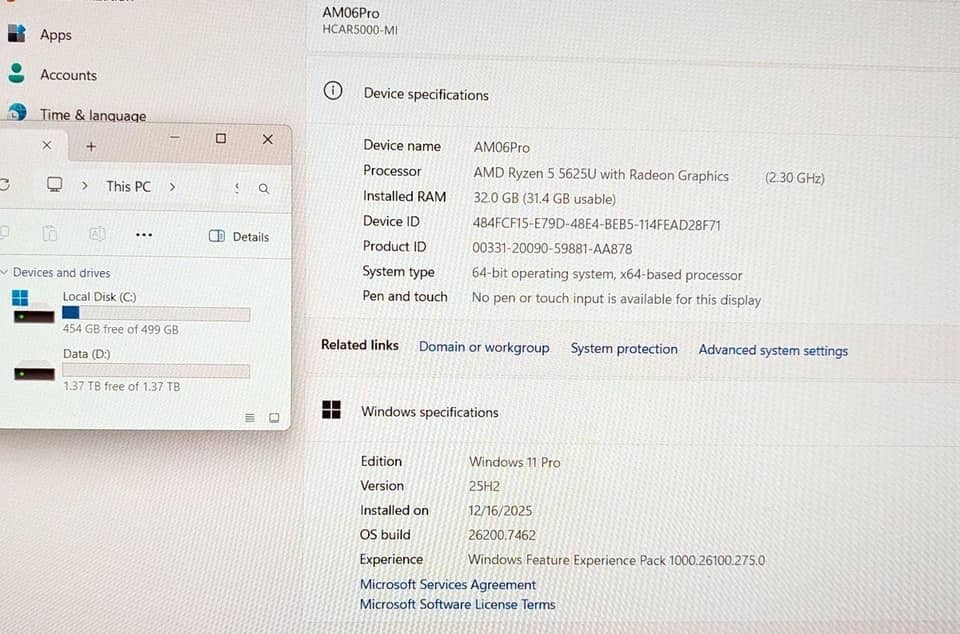Click the computer icon in address bar
The width and height of the screenshot is (960, 634).
tap(54, 185)
